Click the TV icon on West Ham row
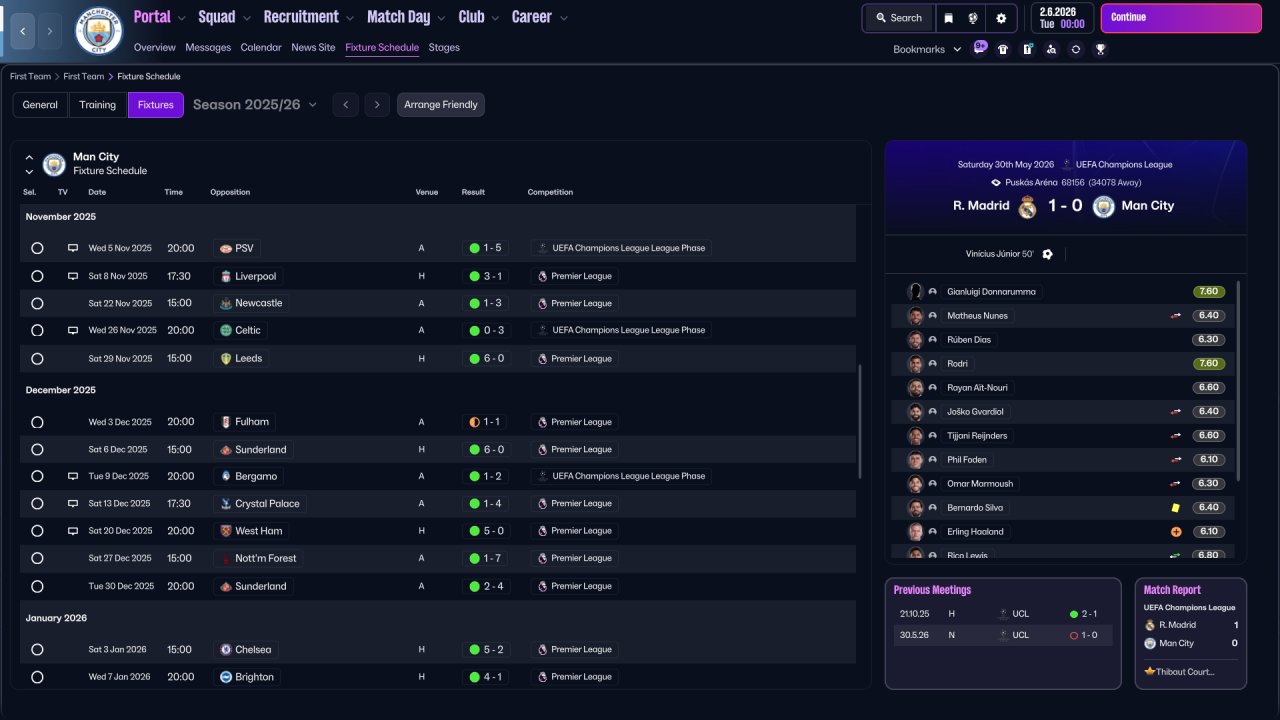This screenshot has height=720, width=1280. point(72,531)
